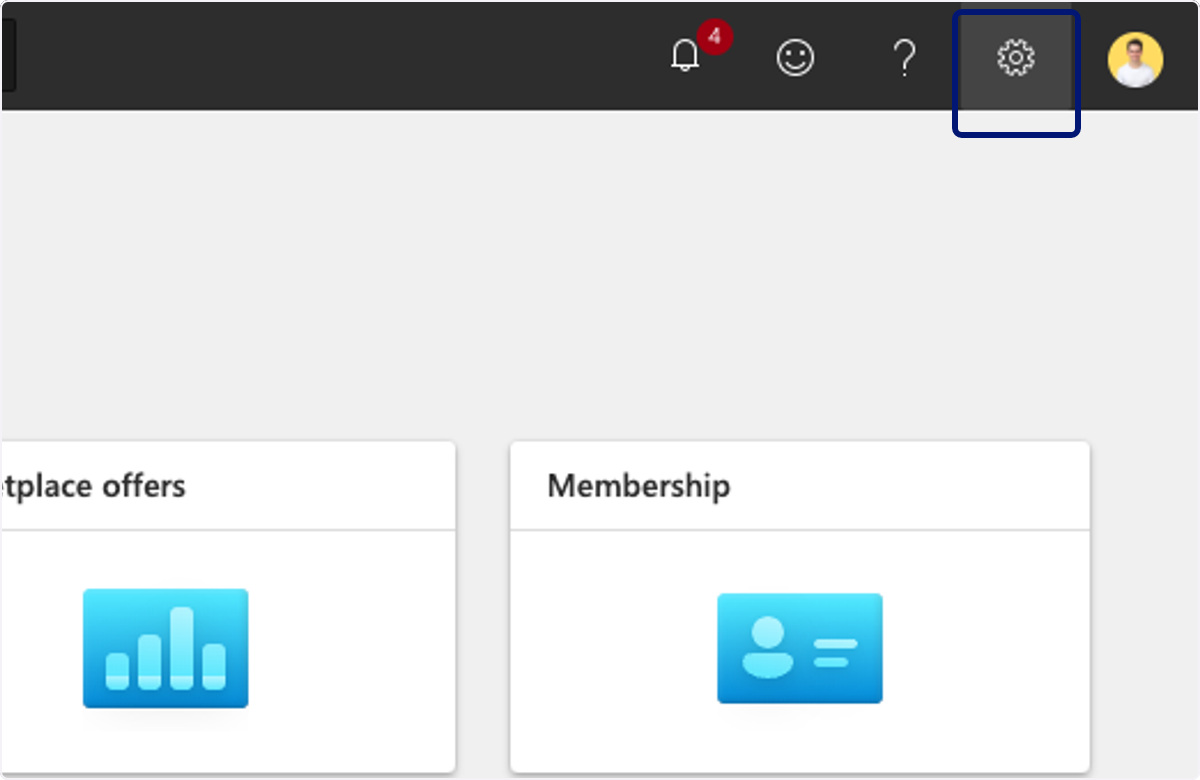
Task: Click the person silhouette in Membership icon
Action: click(768, 647)
